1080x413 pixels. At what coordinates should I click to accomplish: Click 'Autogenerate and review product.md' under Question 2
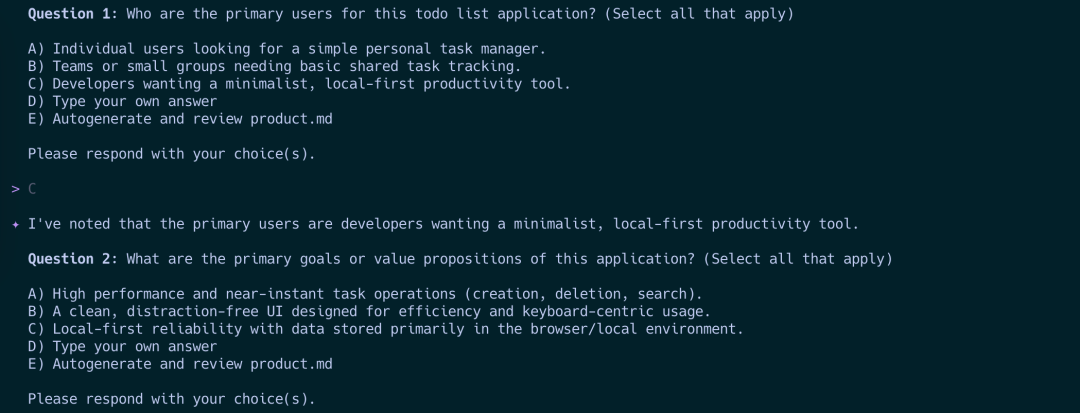[x=180, y=364]
